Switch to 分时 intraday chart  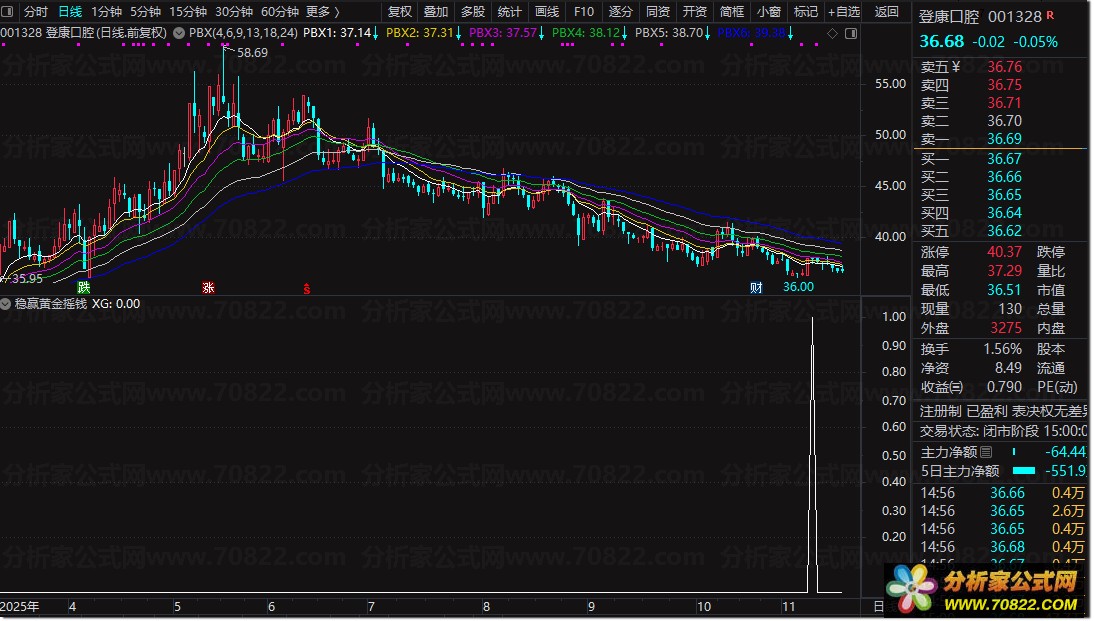[36, 11]
